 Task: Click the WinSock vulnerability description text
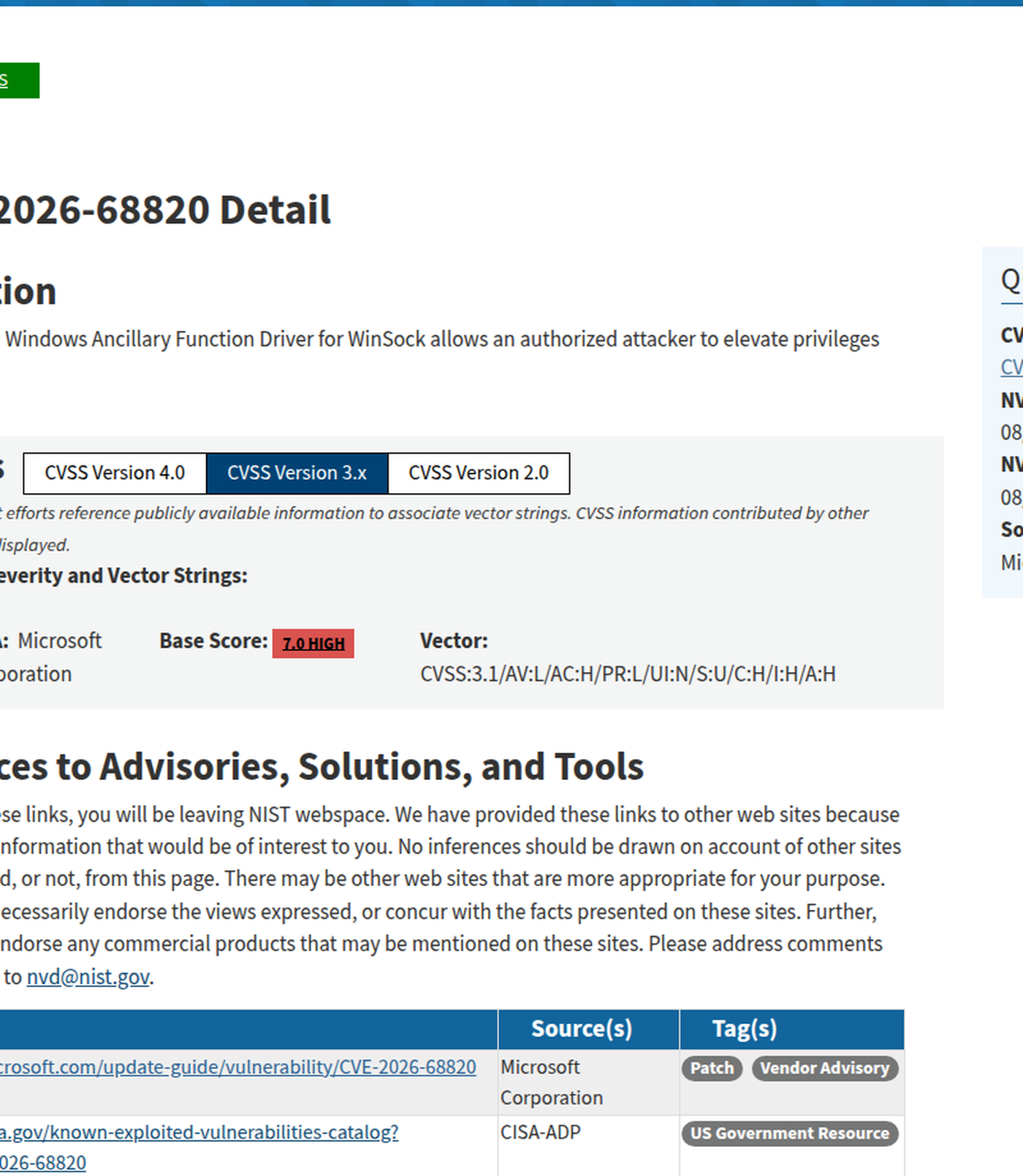click(441, 339)
